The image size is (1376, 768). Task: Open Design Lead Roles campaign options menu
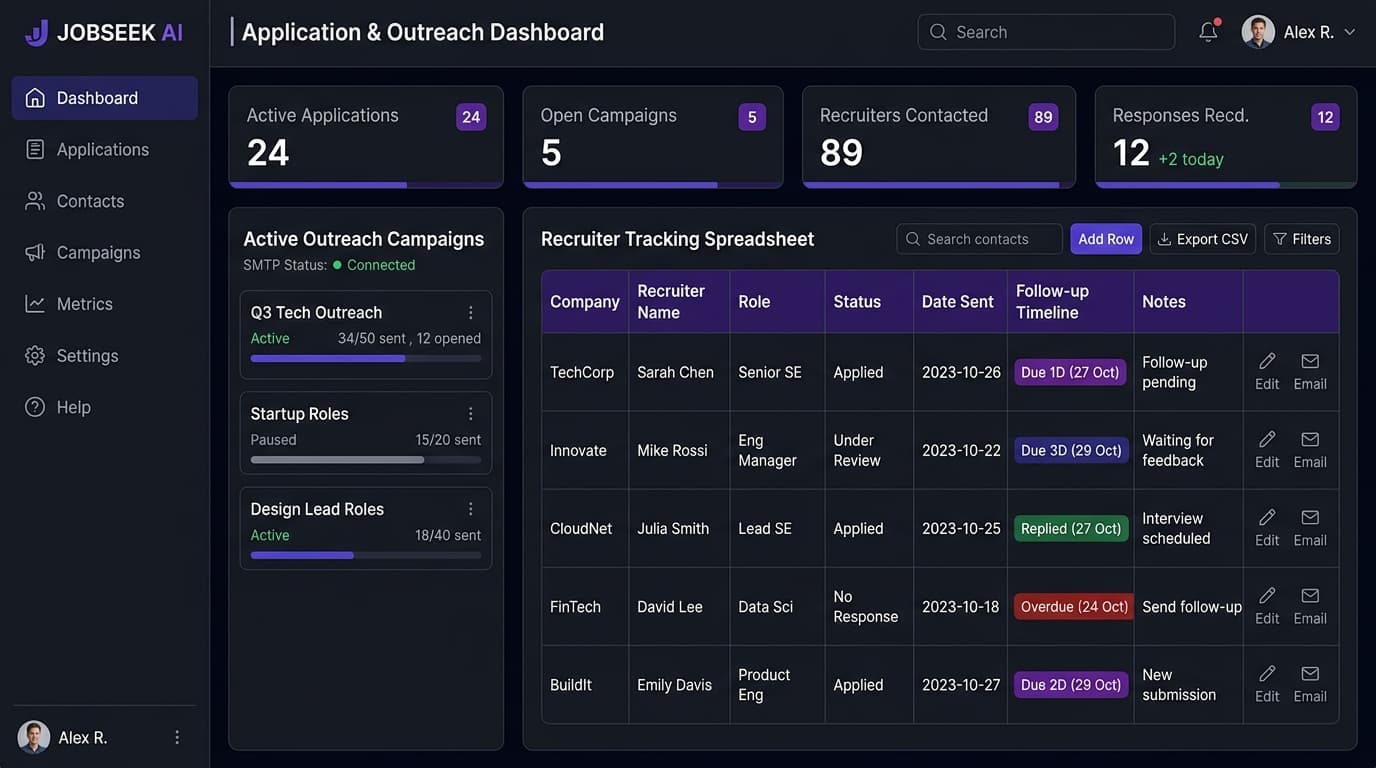(x=471, y=509)
